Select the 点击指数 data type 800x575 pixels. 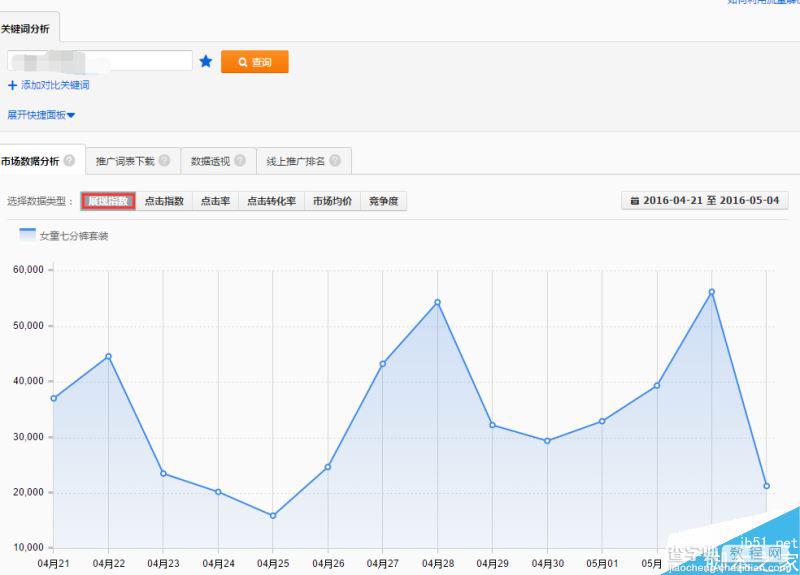pos(164,201)
